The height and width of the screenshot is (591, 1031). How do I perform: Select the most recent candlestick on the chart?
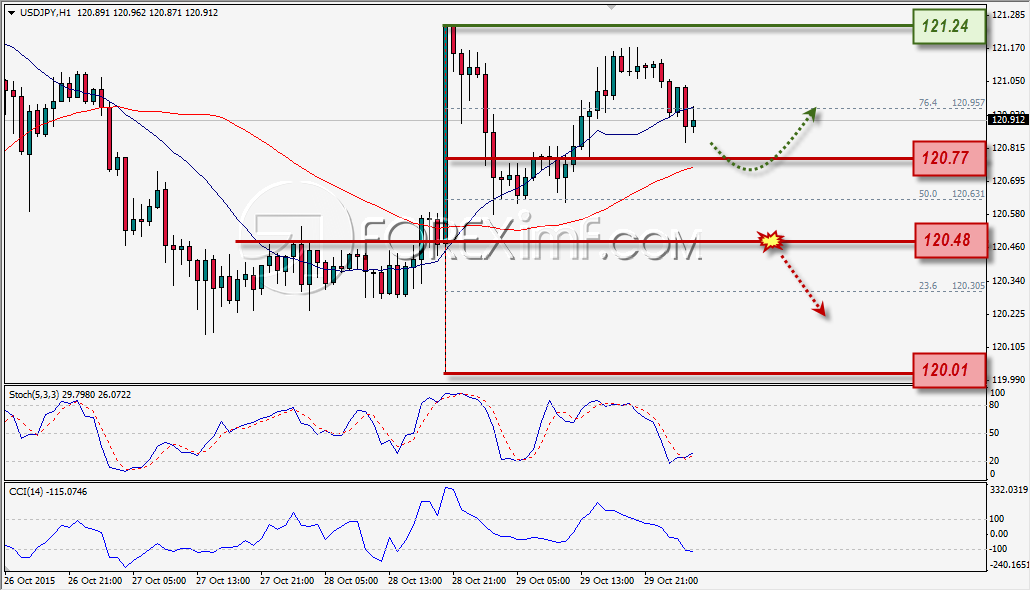point(693,123)
